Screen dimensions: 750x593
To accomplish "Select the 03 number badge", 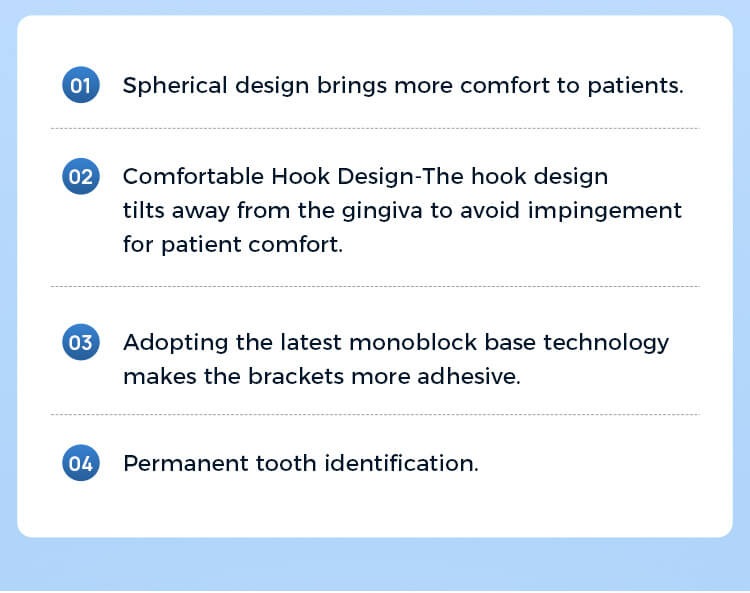I will [x=80, y=343].
